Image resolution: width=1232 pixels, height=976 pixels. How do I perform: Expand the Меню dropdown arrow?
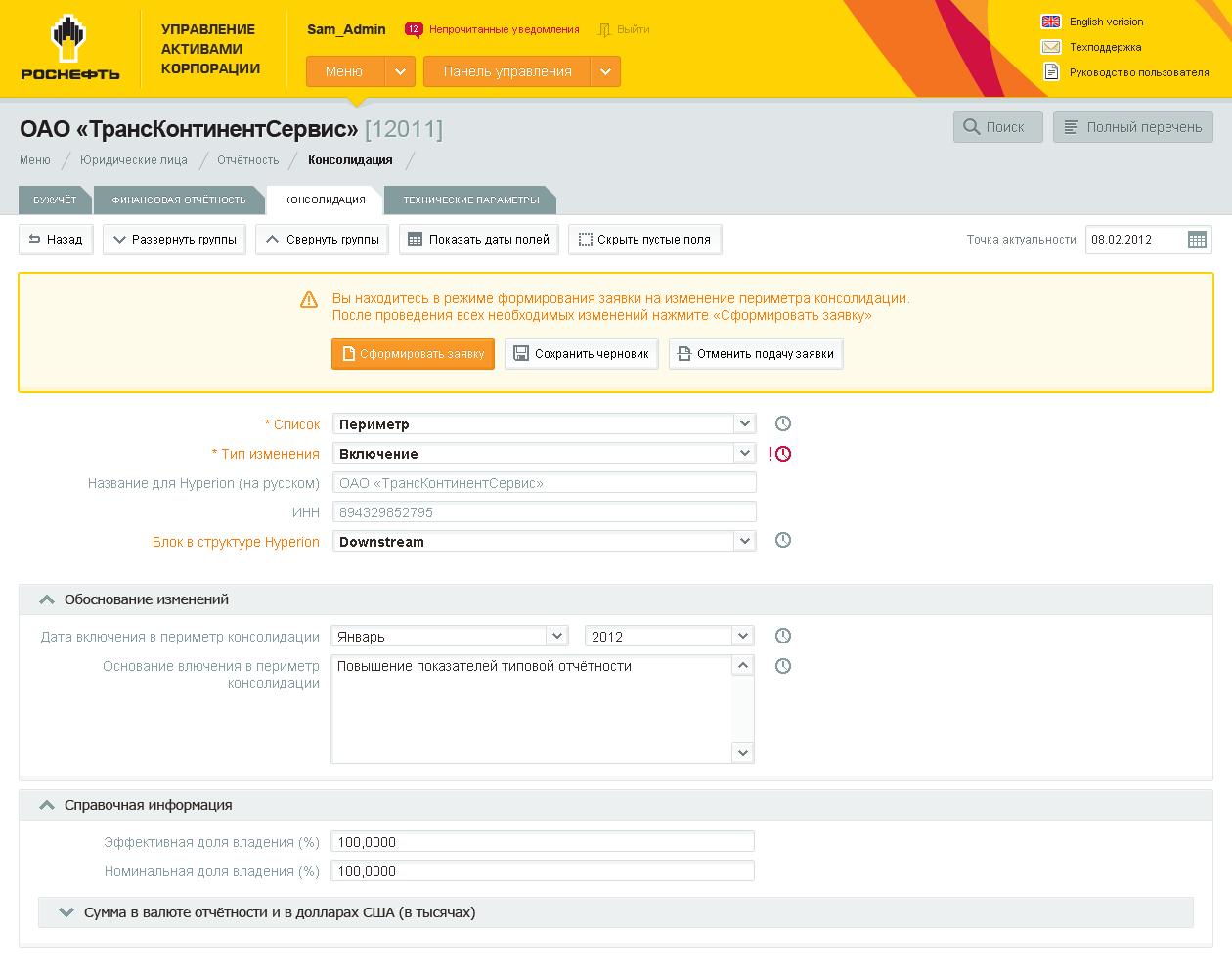[400, 71]
